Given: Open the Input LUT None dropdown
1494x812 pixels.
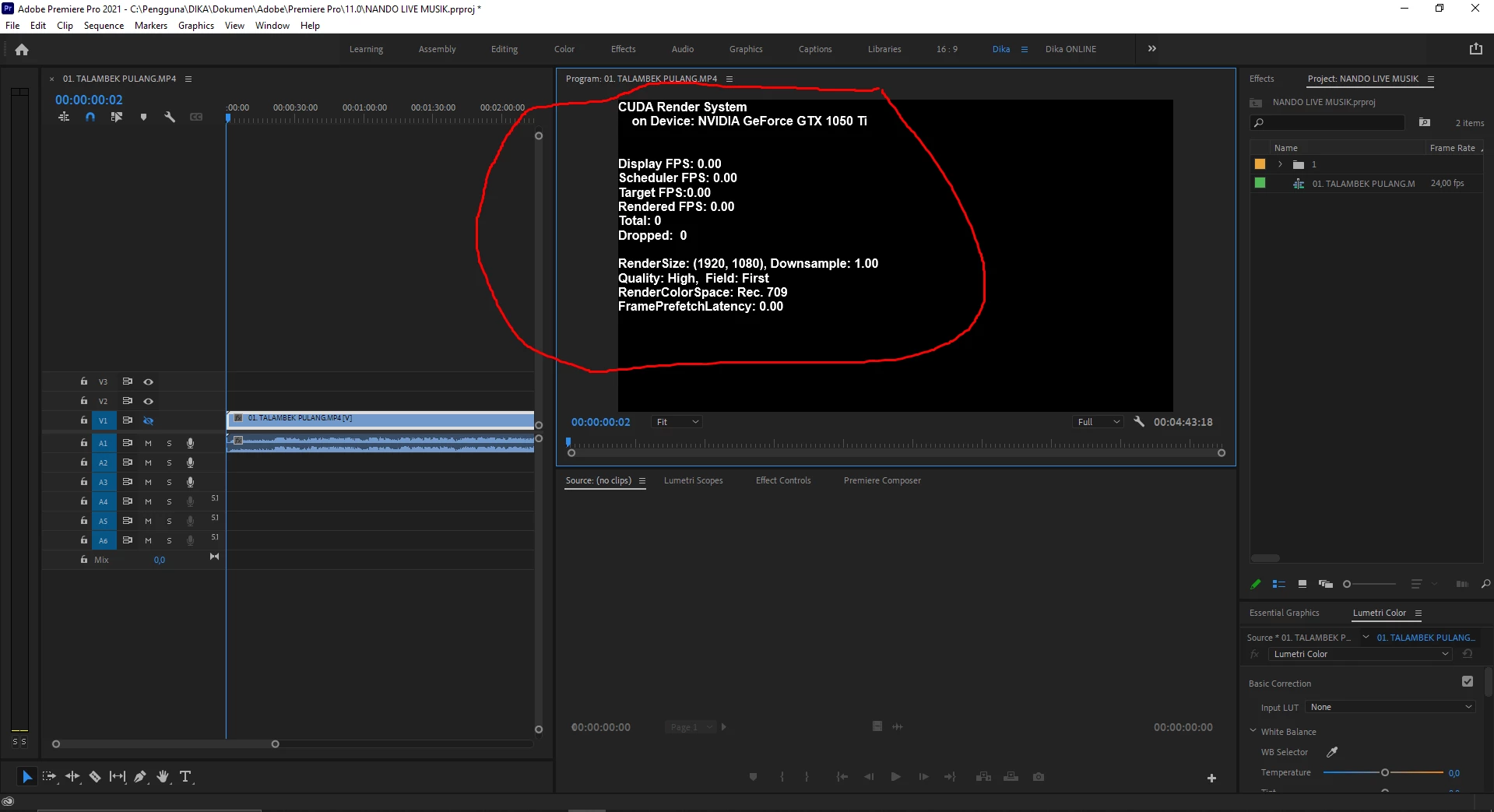Looking at the screenshot, I should pos(1390,707).
